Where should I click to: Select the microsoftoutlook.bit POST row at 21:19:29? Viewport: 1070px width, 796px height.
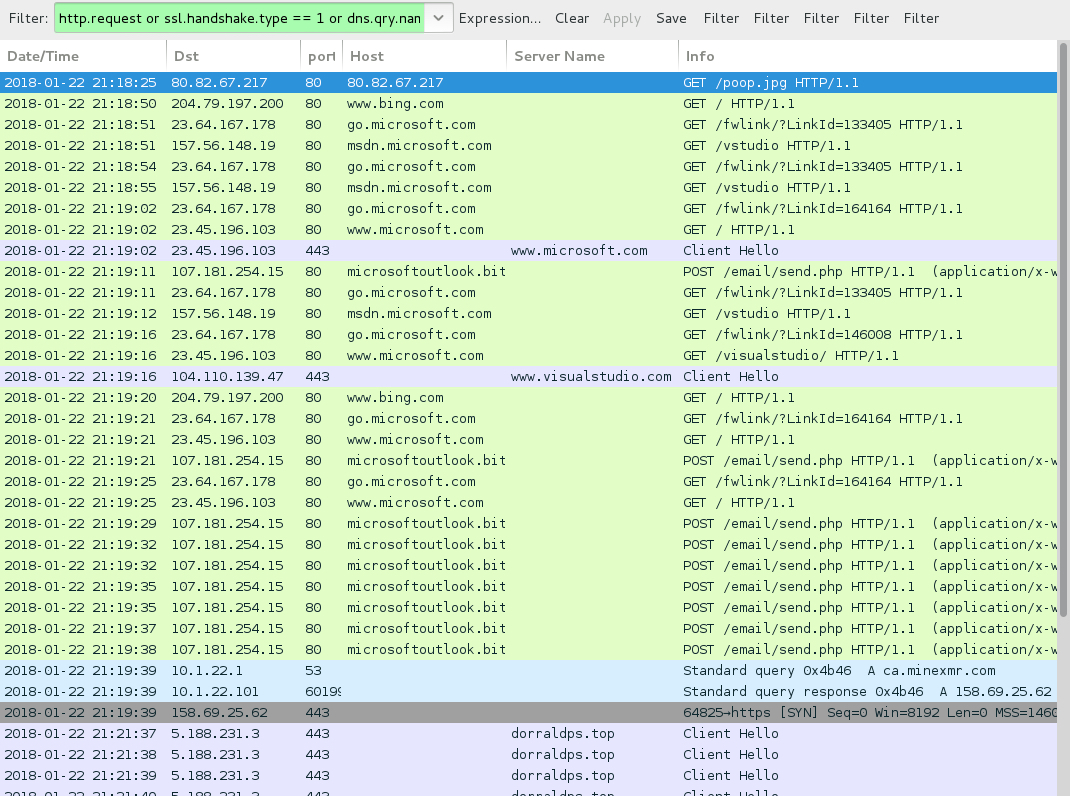tap(528, 524)
